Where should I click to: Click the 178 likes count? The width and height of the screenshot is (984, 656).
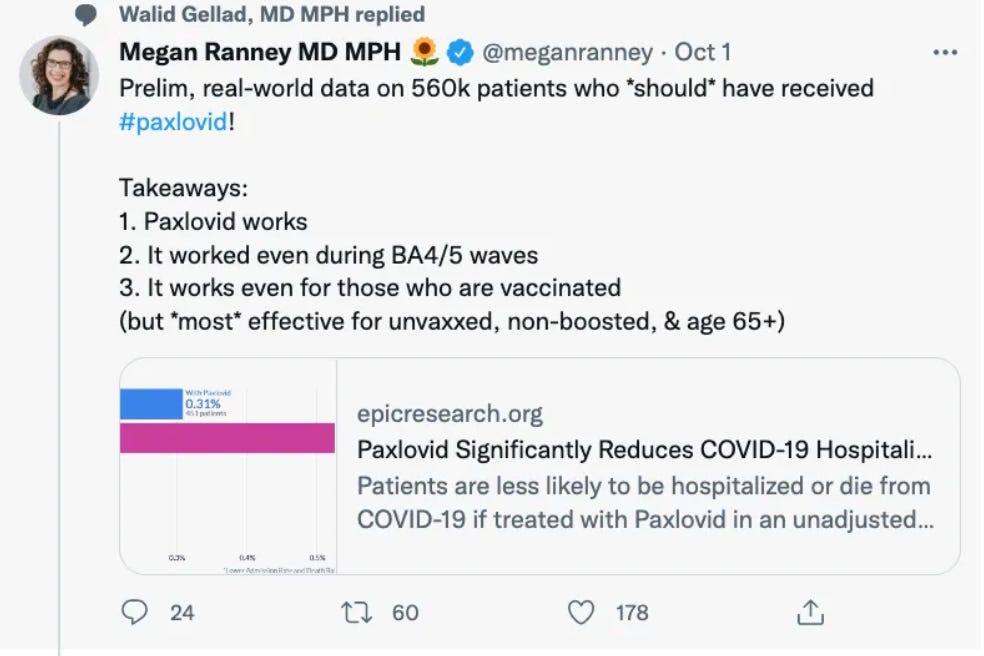pos(632,612)
